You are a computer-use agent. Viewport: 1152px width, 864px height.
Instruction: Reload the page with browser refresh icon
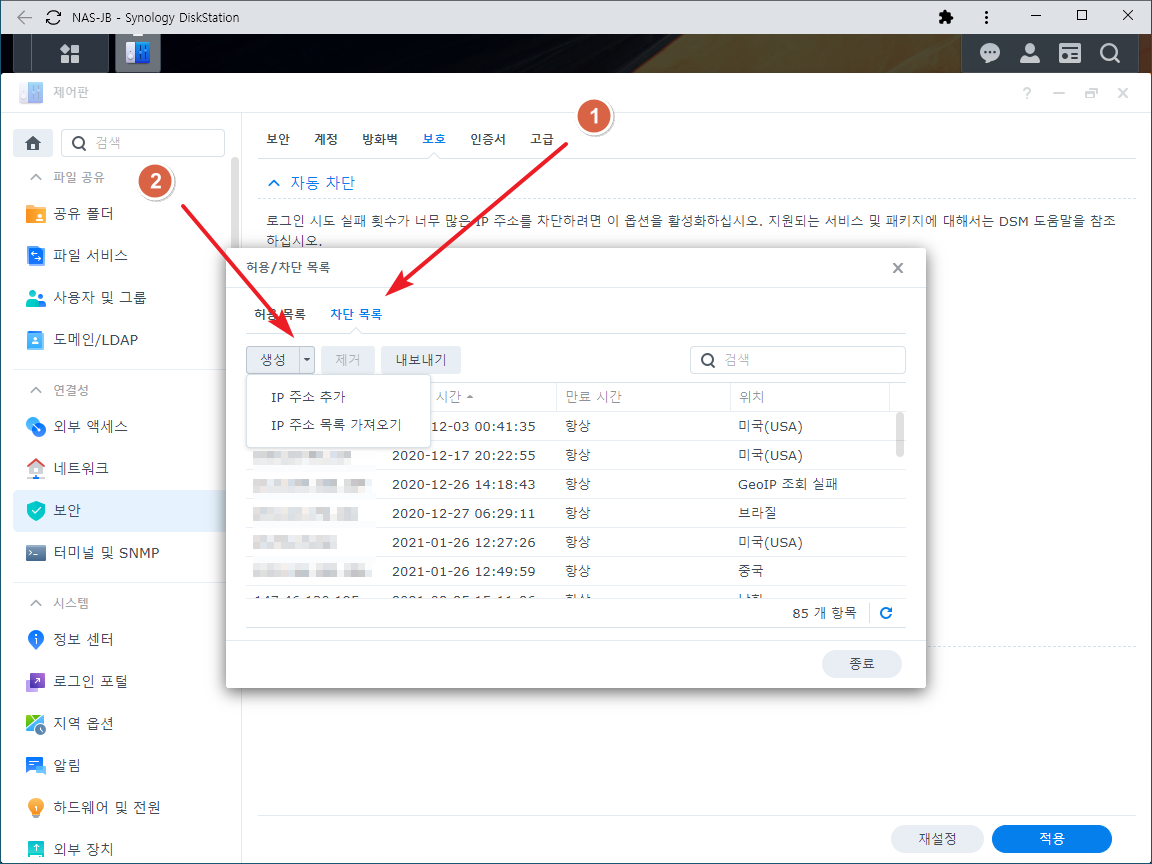[53, 17]
